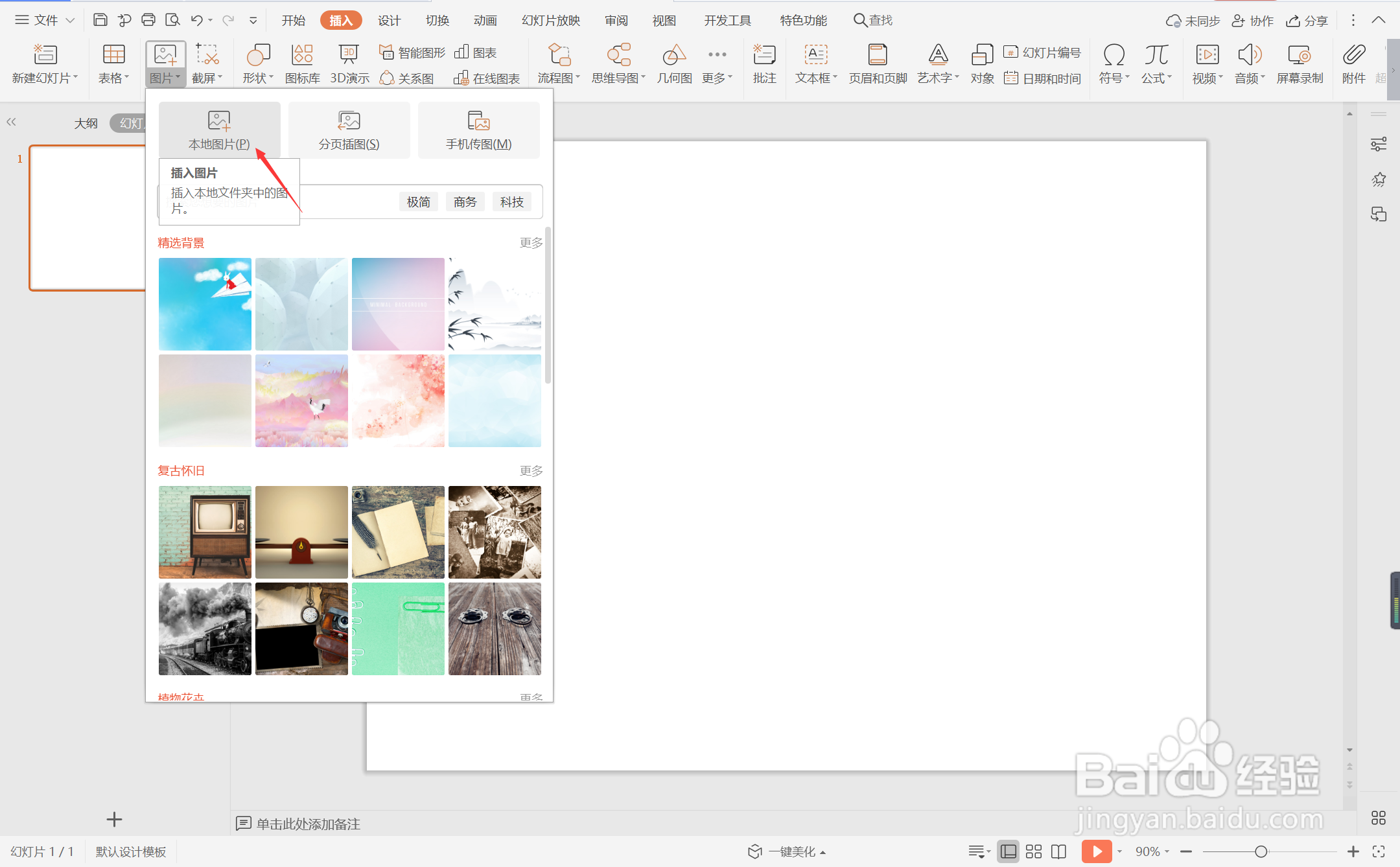This screenshot has width=1400, height=867.
Task: Click the Redo arrow icon
Action: (228, 20)
